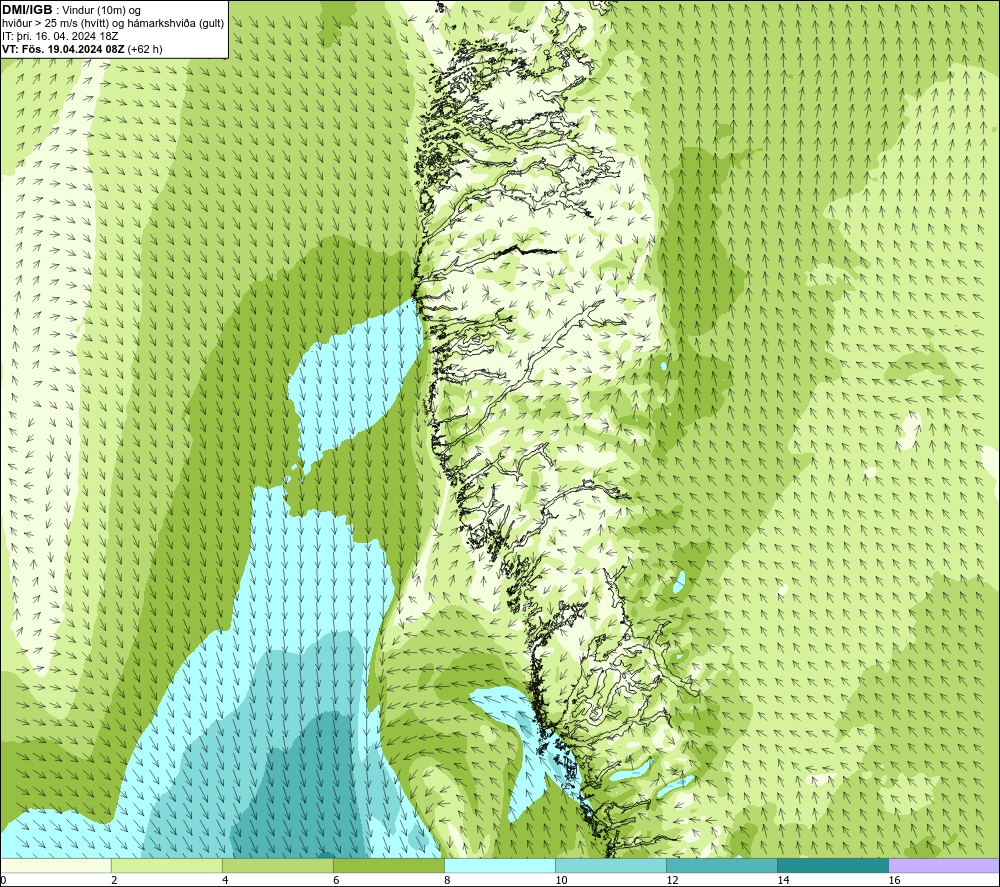Click the 0–2 m/s pale legend swatch
1000x887 pixels.
point(55,865)
